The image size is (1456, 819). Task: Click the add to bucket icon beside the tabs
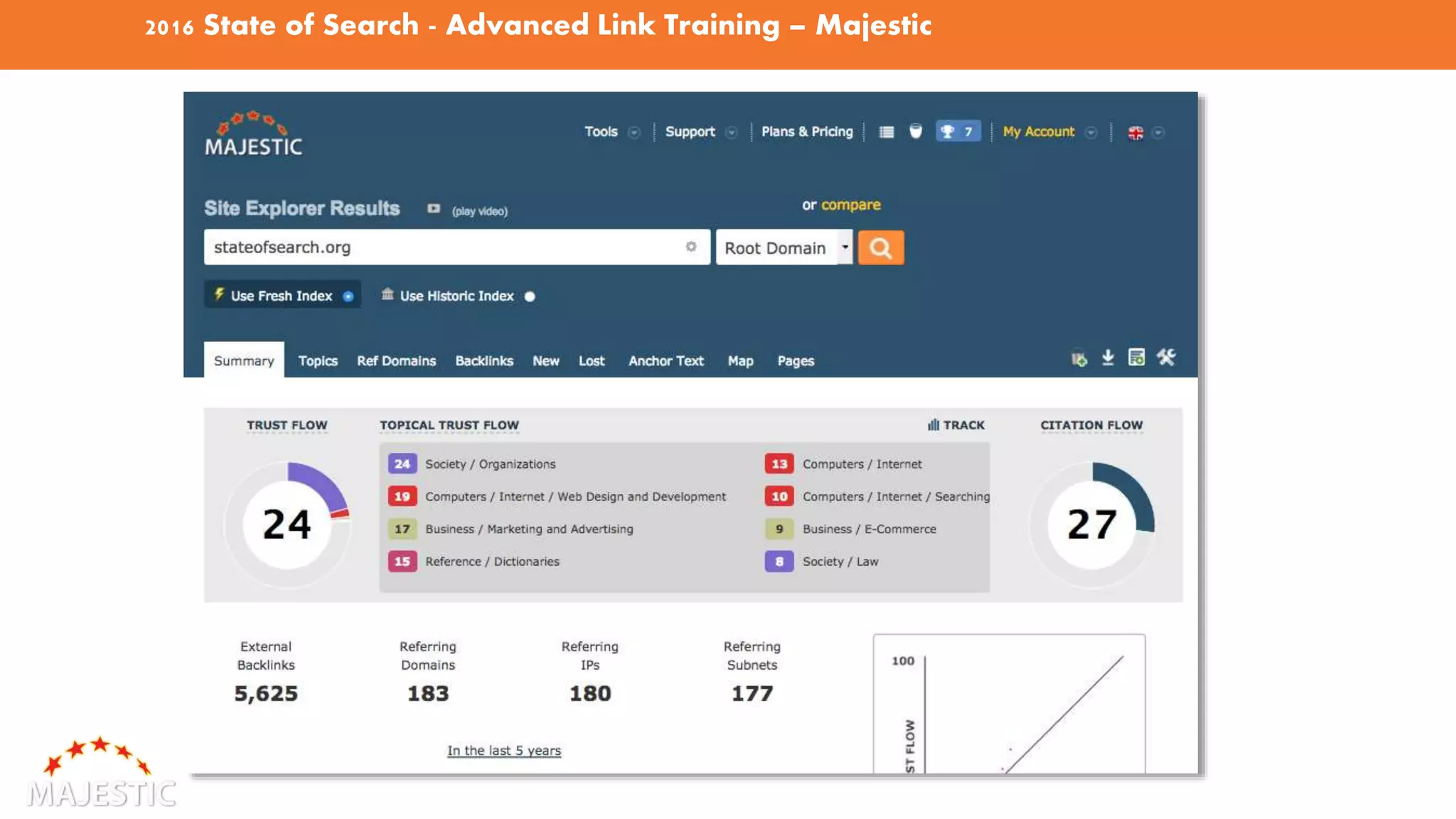(x=1079, y=358)
